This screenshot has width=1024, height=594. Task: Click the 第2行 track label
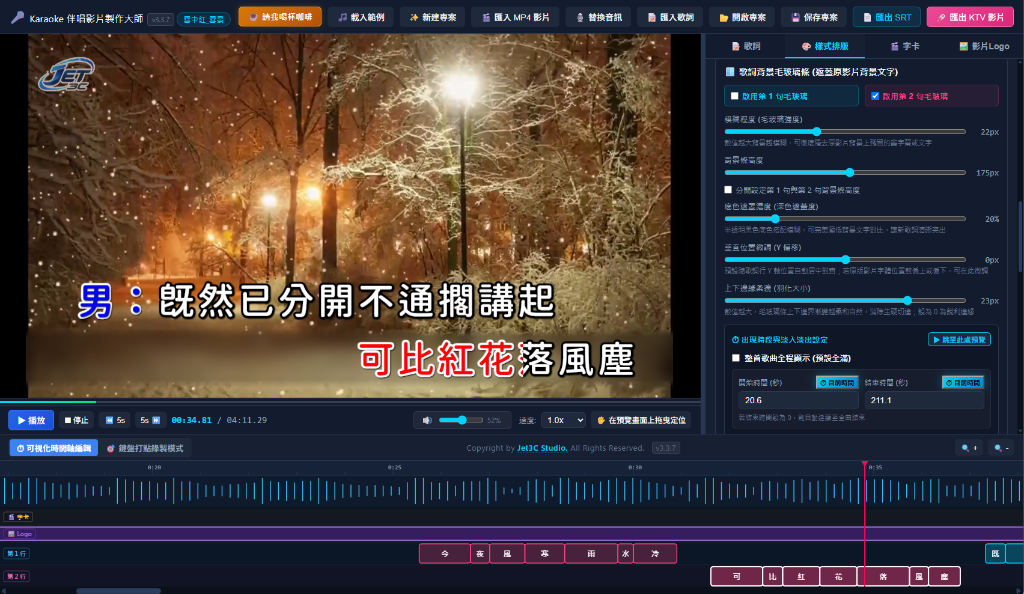[x=17, y=576]
